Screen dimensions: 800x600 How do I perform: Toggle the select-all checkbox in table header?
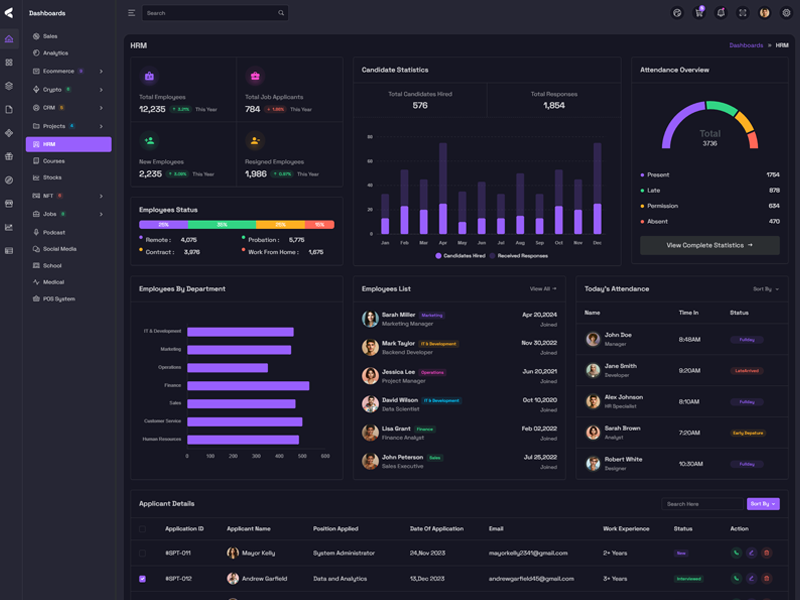tap(142, 528)
